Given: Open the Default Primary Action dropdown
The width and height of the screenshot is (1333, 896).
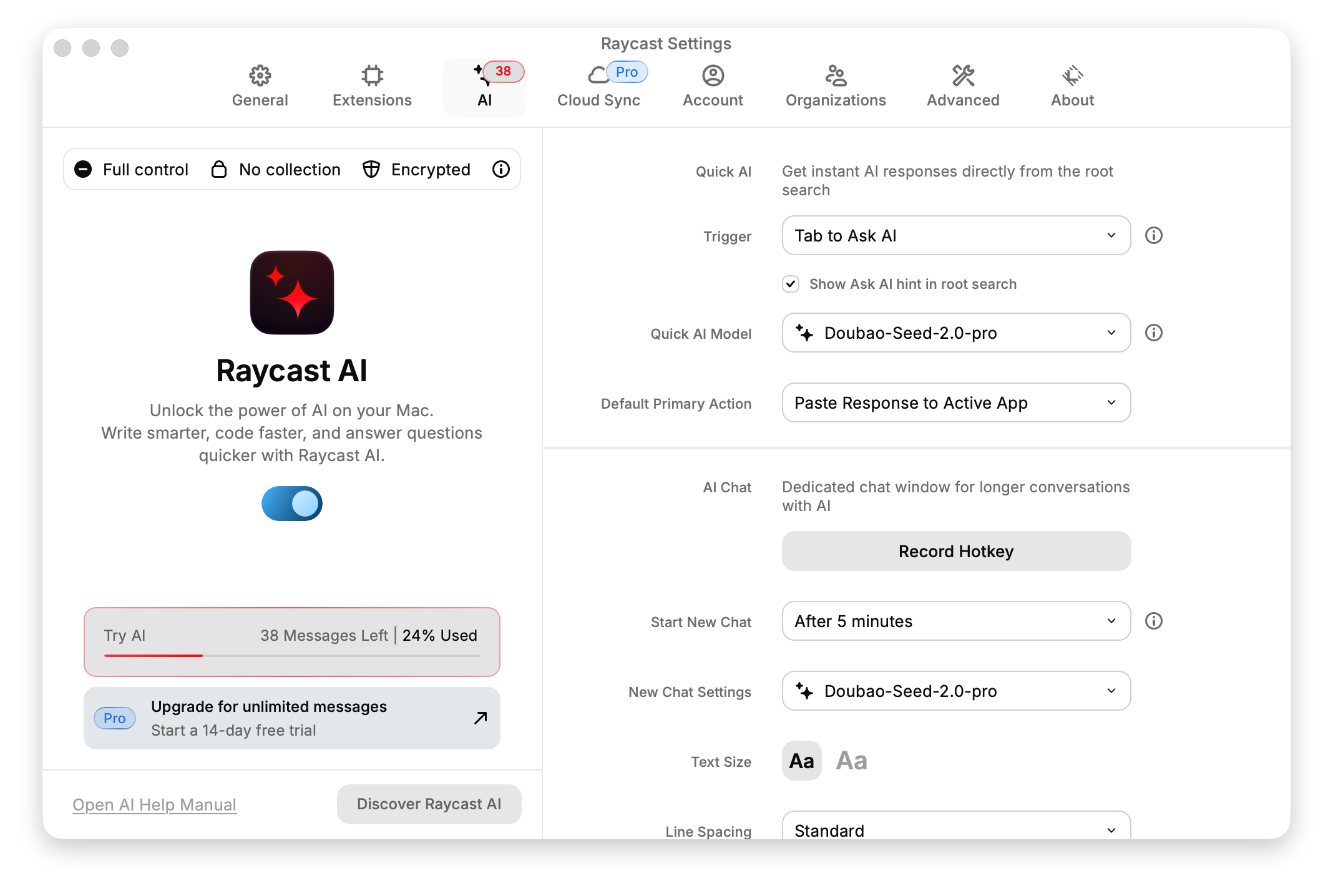Looking at the screenshot, I should [x=956, y=402].
